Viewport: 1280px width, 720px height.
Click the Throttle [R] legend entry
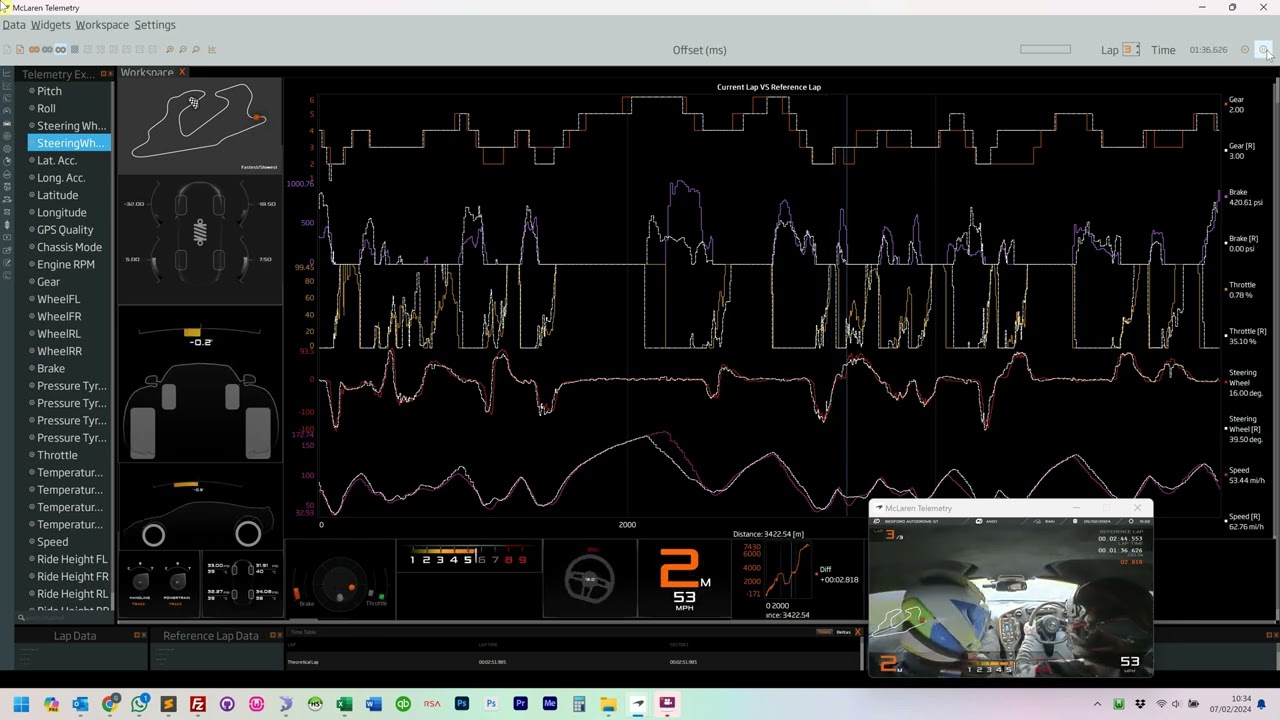tap(1247, 336)
